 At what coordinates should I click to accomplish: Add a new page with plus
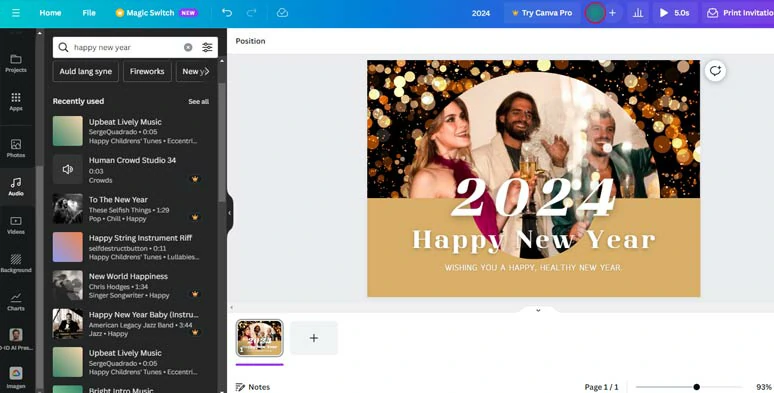[314, 338]
